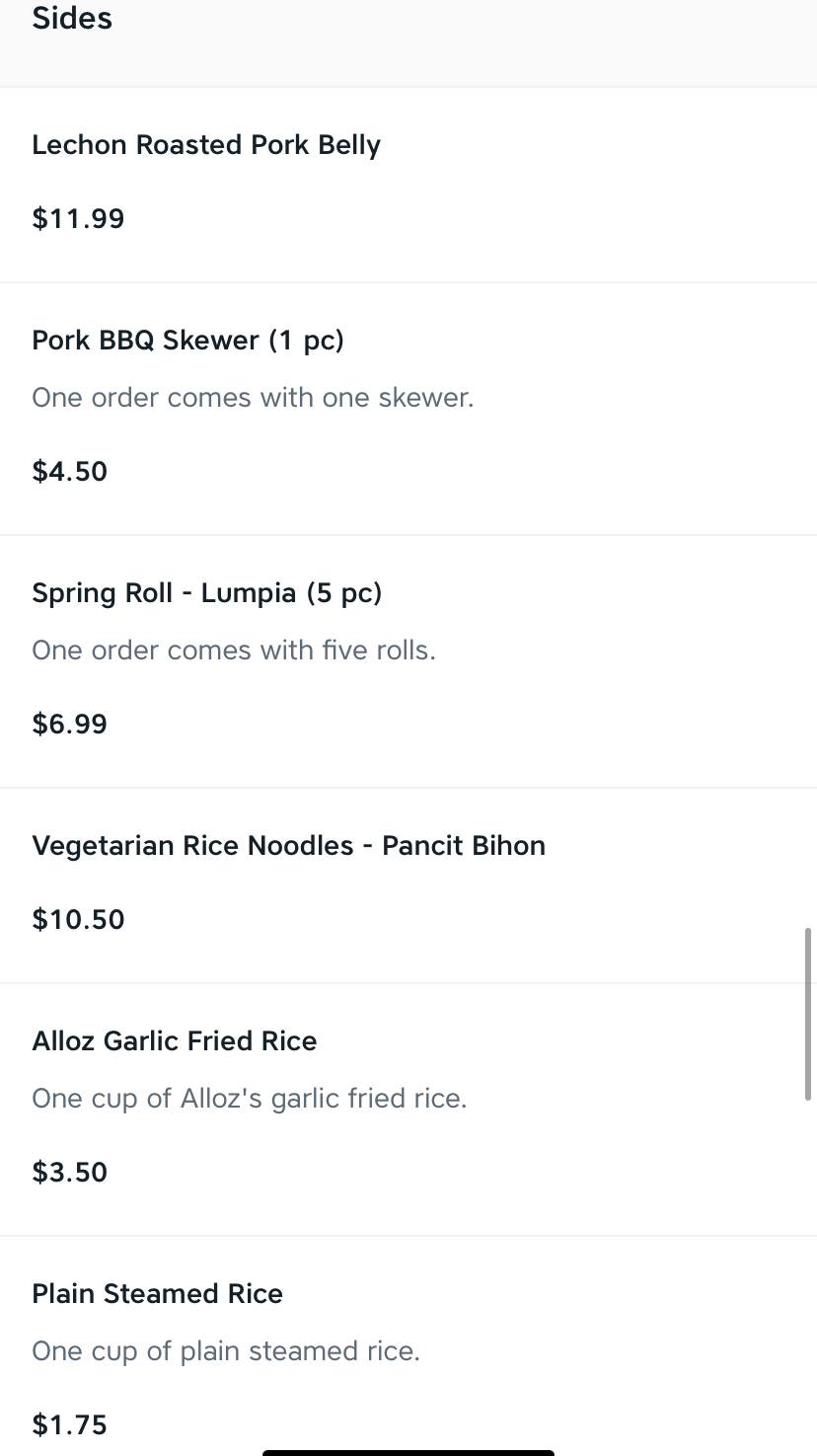Tap the $11.99 price of Lechon
The image size is (817, 1456).
pos(78,218)
